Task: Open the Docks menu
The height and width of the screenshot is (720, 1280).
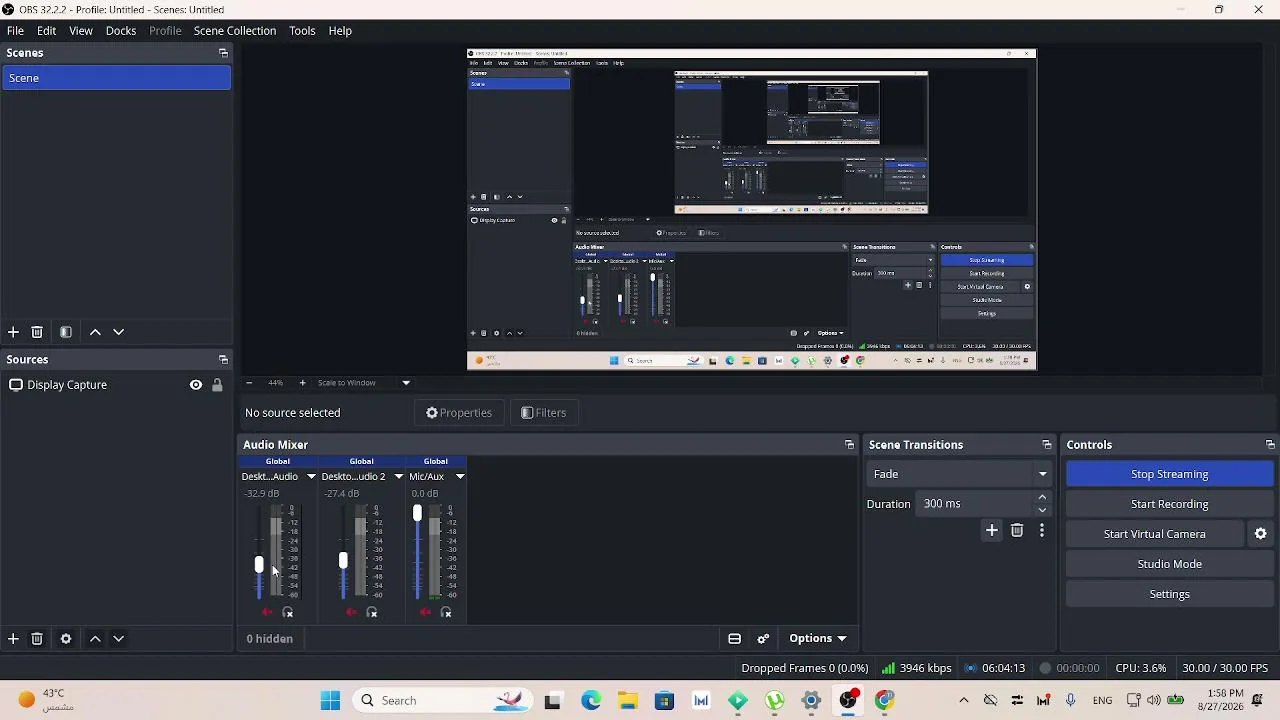Action: (121, 31)
